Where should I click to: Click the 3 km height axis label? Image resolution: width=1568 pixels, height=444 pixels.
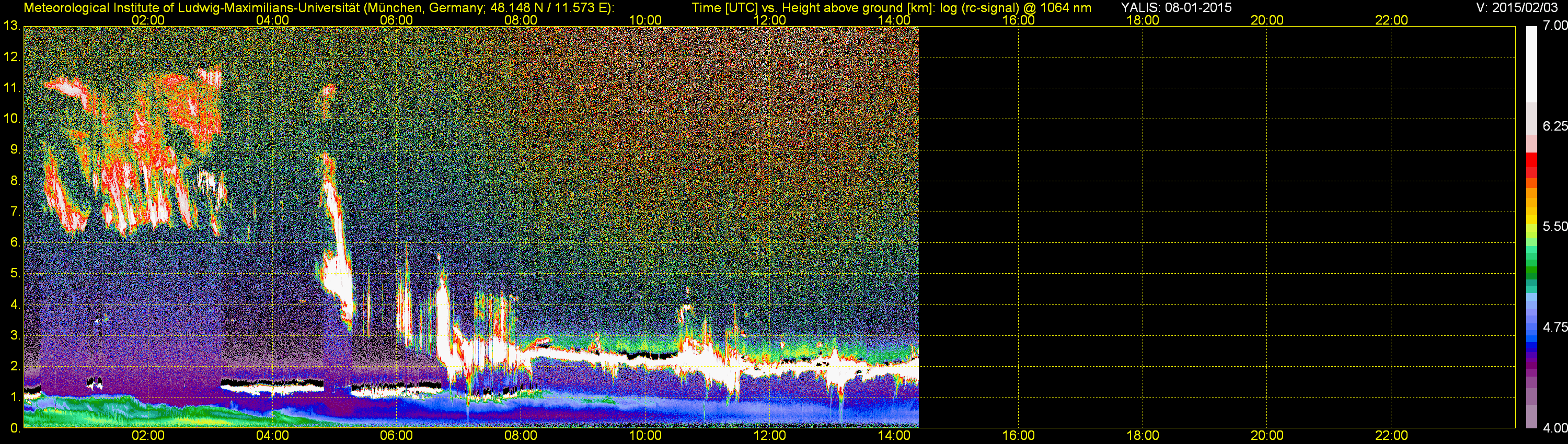click(15, 335)
